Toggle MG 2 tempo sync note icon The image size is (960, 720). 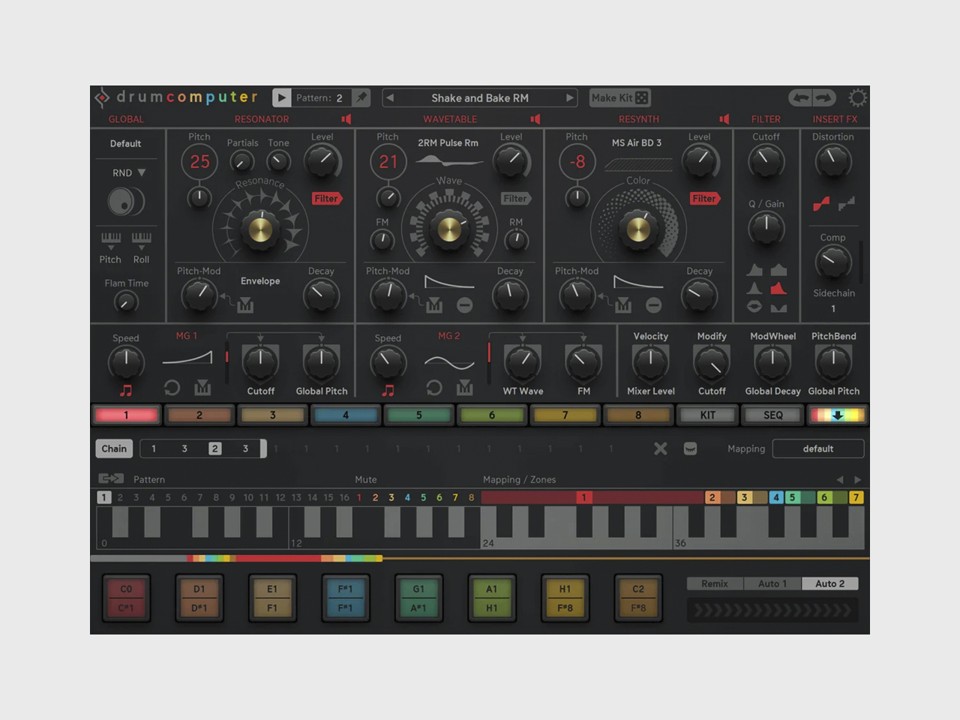pyautogui.click(x=388, y=390)
